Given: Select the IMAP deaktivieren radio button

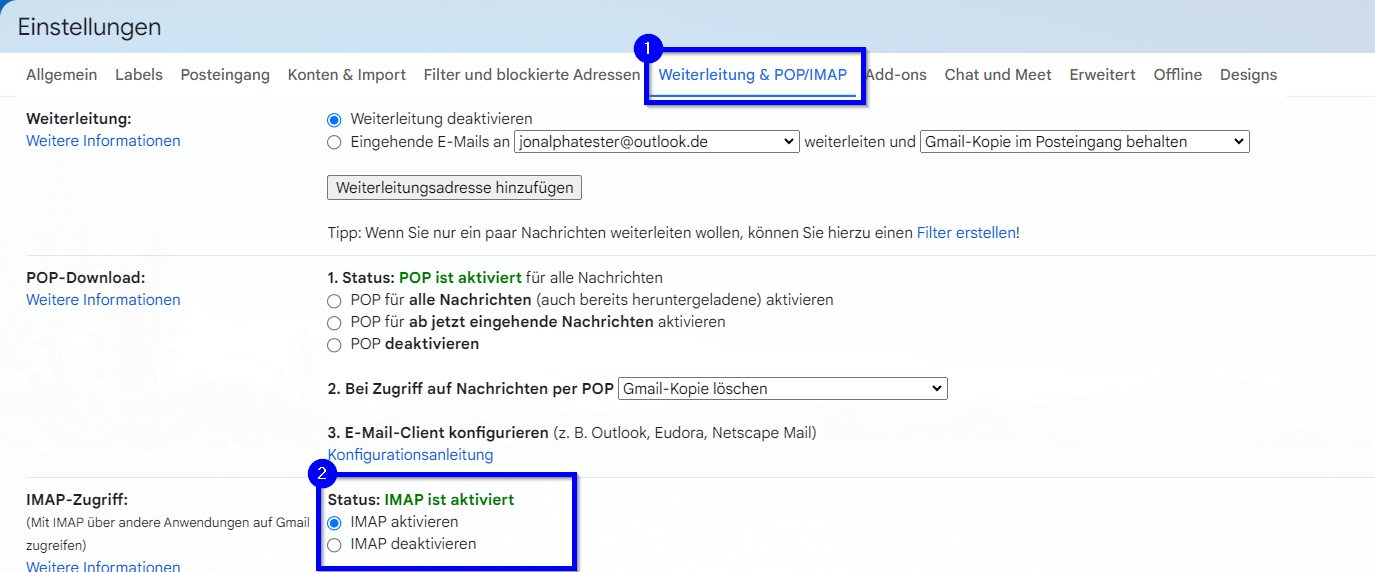Looking at the screenshot, I should (334, 545).
